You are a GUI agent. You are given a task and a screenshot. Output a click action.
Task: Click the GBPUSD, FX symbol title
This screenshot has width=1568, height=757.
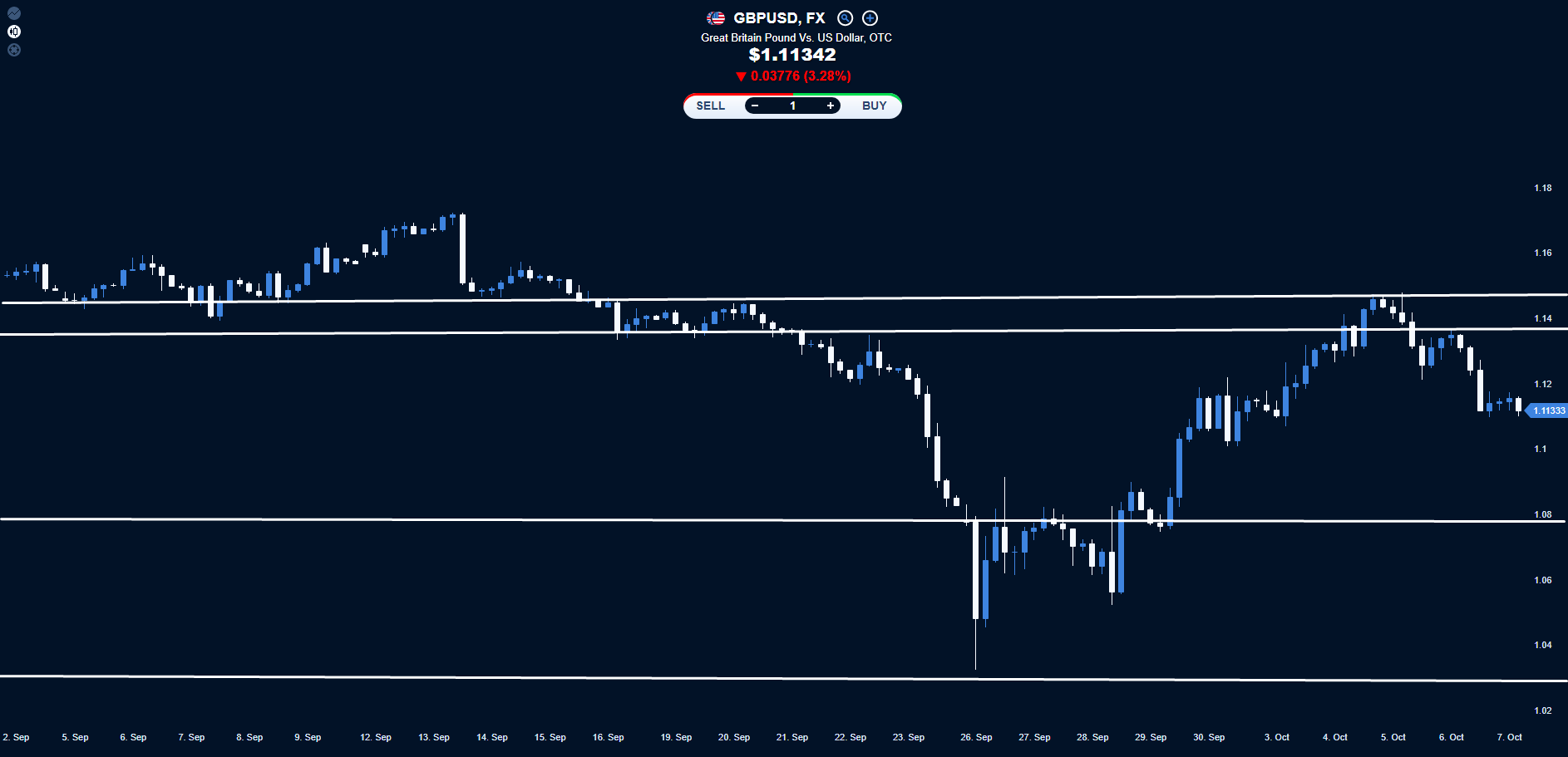778,18
